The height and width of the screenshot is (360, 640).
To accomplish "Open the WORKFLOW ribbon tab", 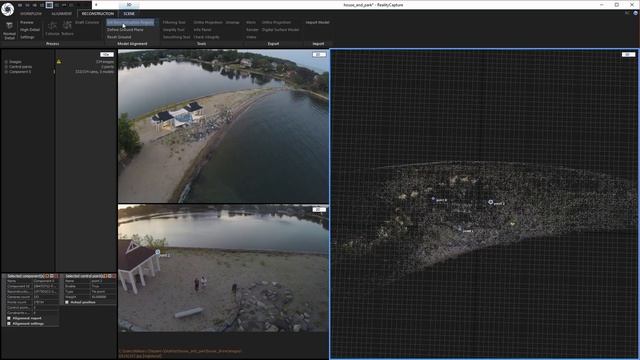I will (31, 13).
